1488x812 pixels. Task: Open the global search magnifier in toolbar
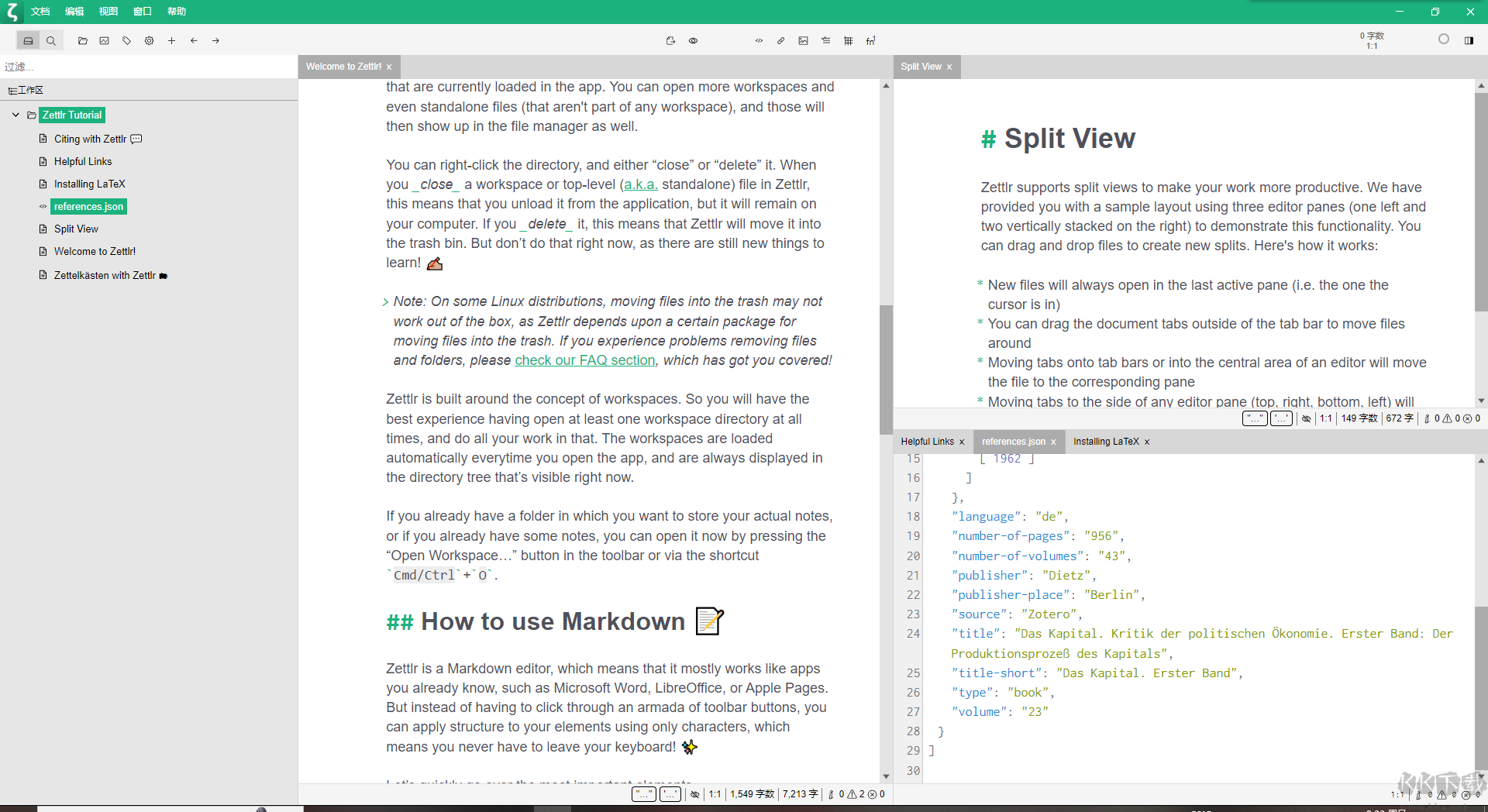(x=51, y=41)
